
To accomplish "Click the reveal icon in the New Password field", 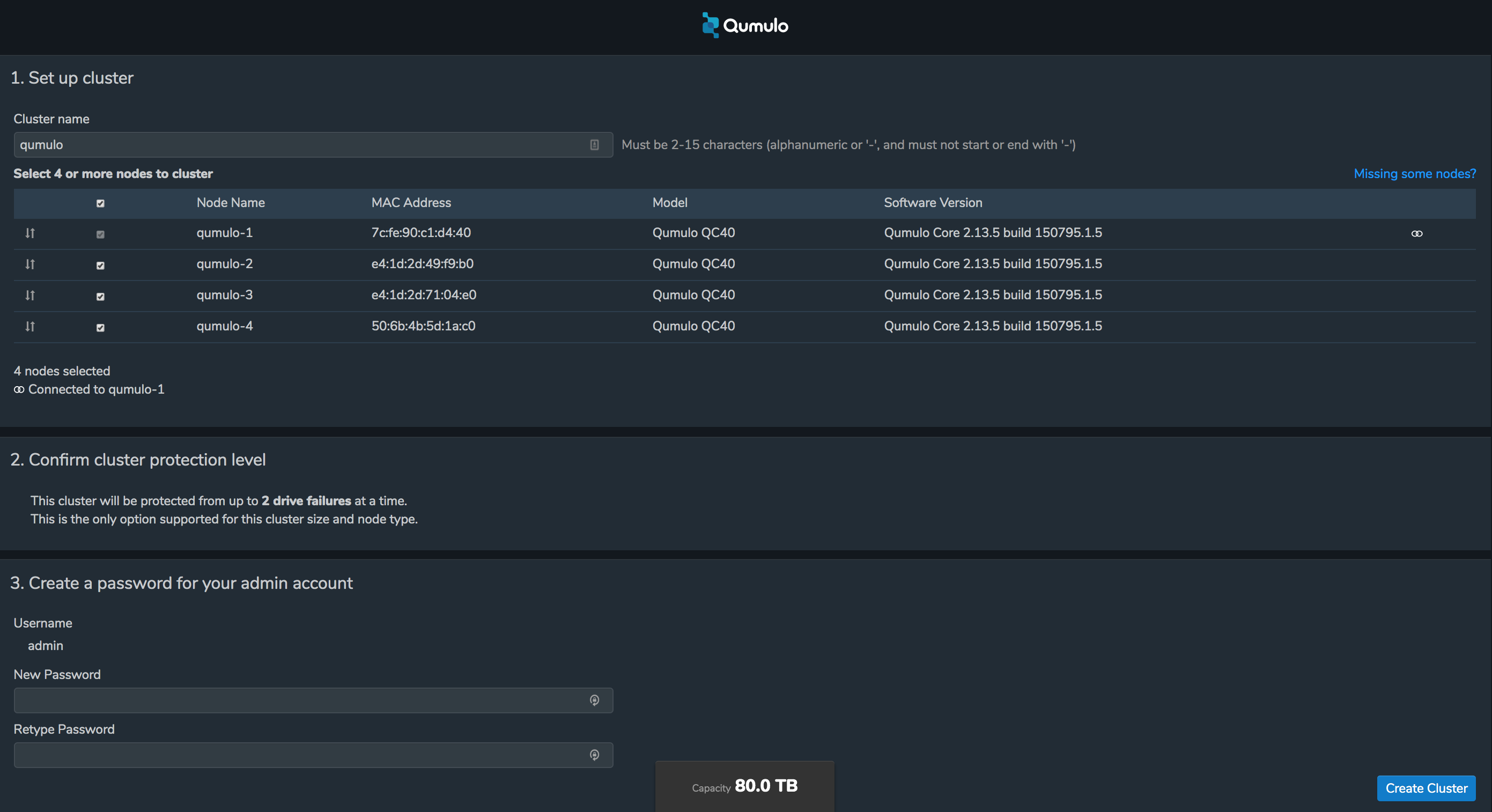I will coord(594,700).
